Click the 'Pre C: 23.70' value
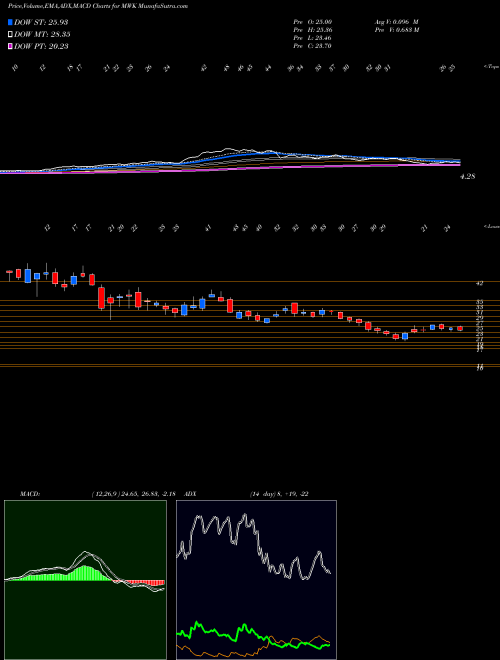The image size is (500, 660). 314,46
